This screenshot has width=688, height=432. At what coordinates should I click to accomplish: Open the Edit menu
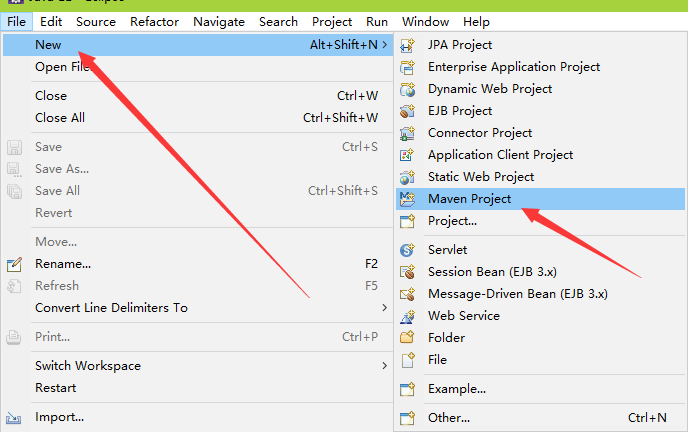click(51, 21)
